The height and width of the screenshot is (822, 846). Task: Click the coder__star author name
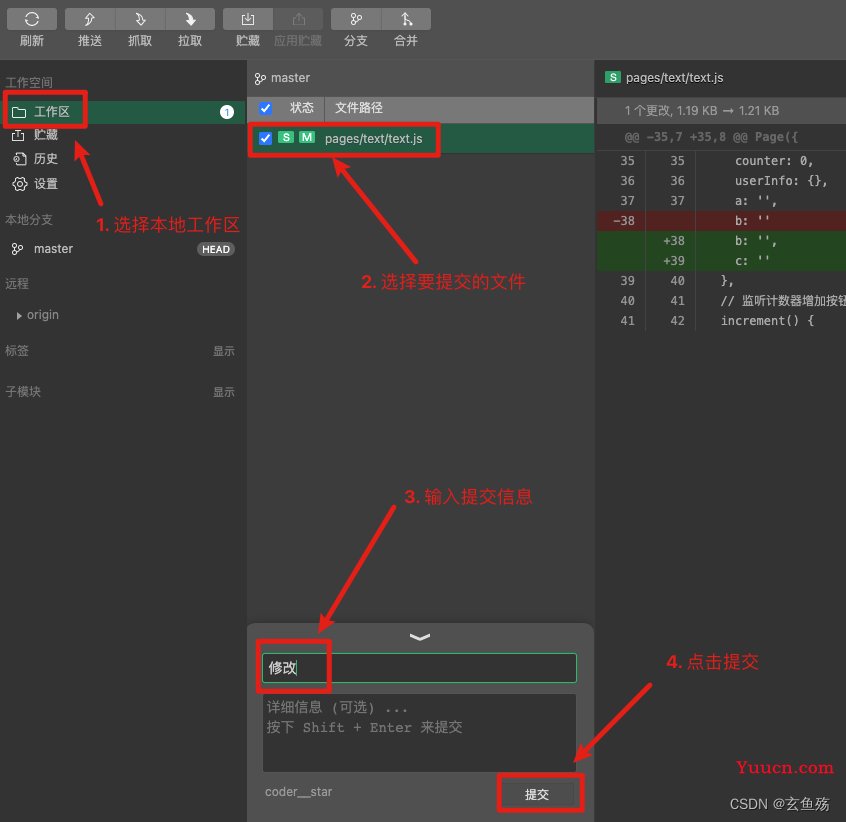pos(298,792)
